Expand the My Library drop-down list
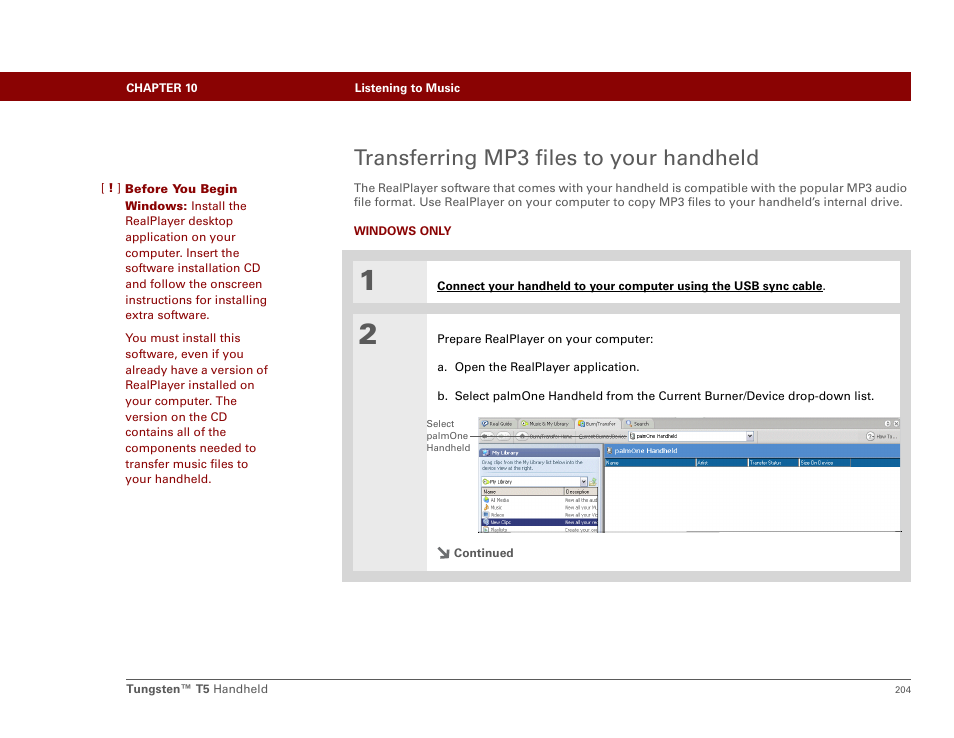 (583, 481)
